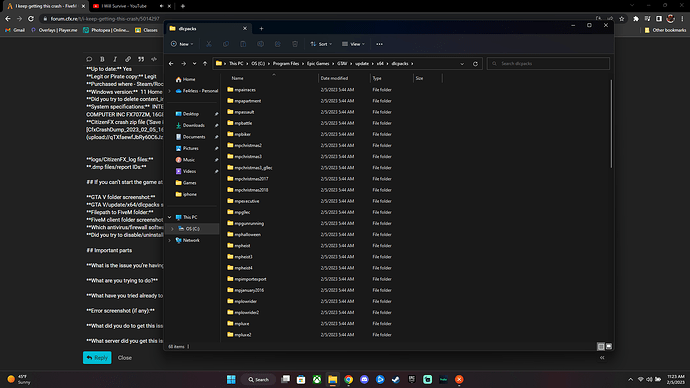This screenshot has height=388, width=690.
Task: Click Program Files in the address breadcrumb
Action: 286,64
